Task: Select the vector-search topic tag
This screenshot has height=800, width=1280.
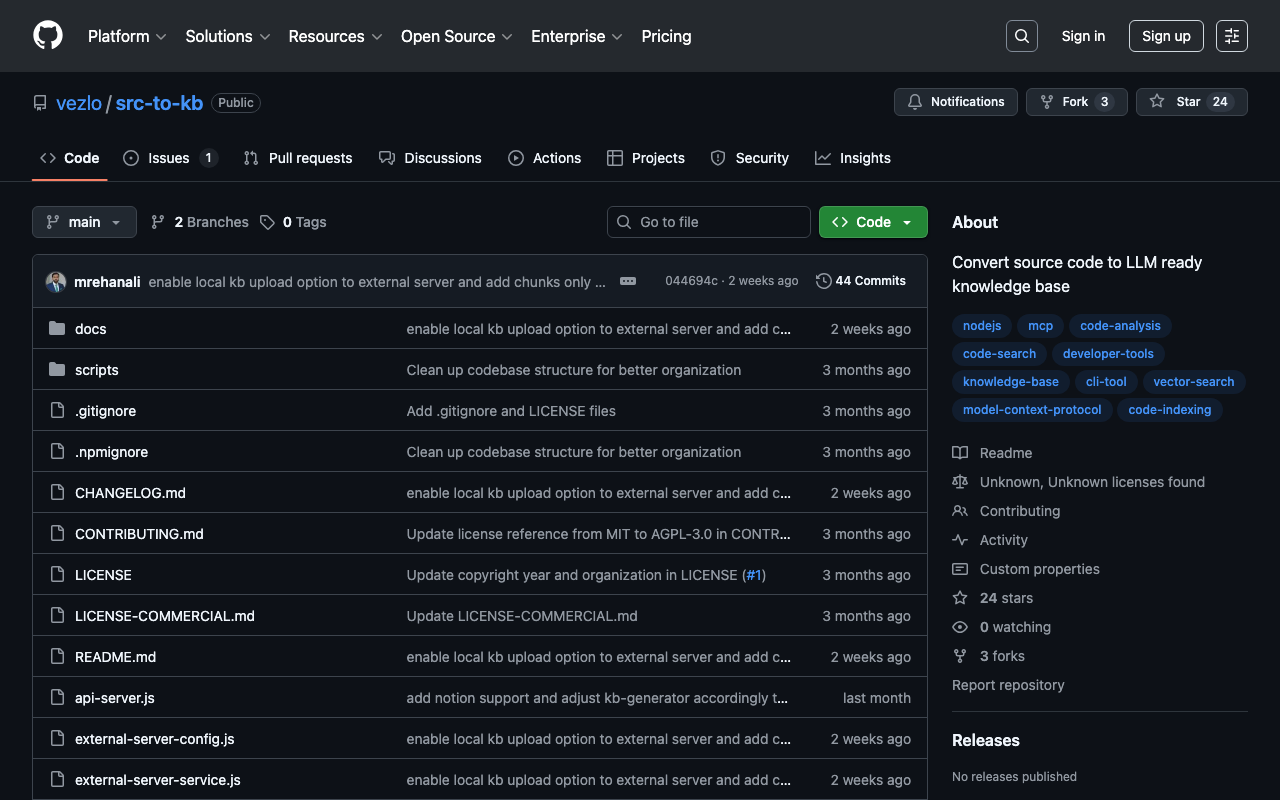Action: [1193, 382]
